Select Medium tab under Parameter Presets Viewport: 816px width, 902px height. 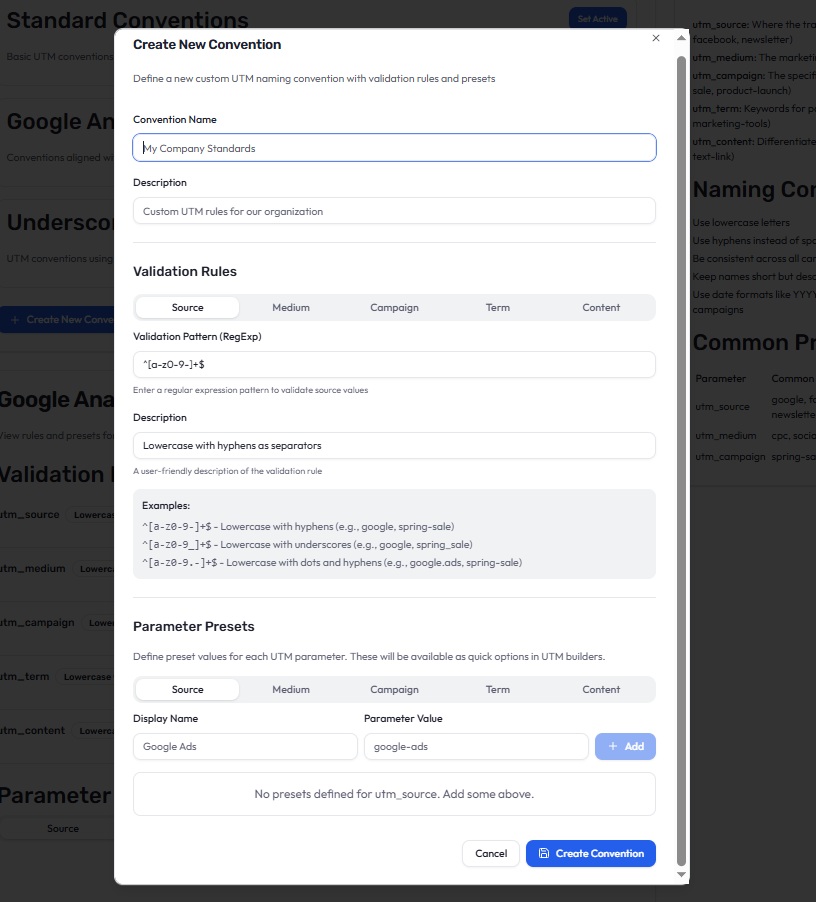pos(291,689)
